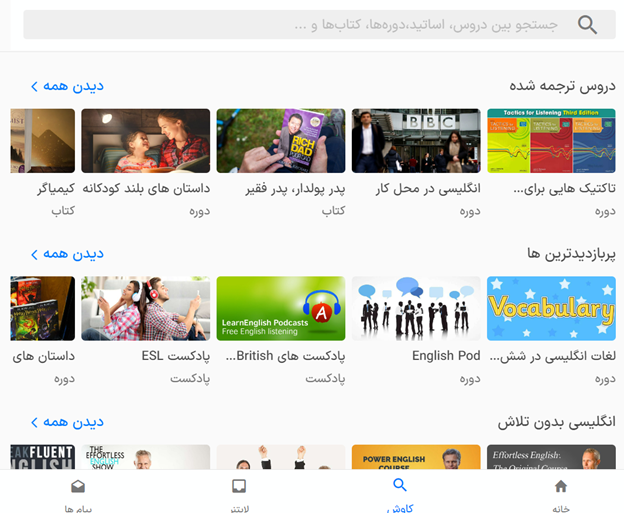Open Speak Fluent English thumbnail
624x513 pixels.
(x=43, y=457)
